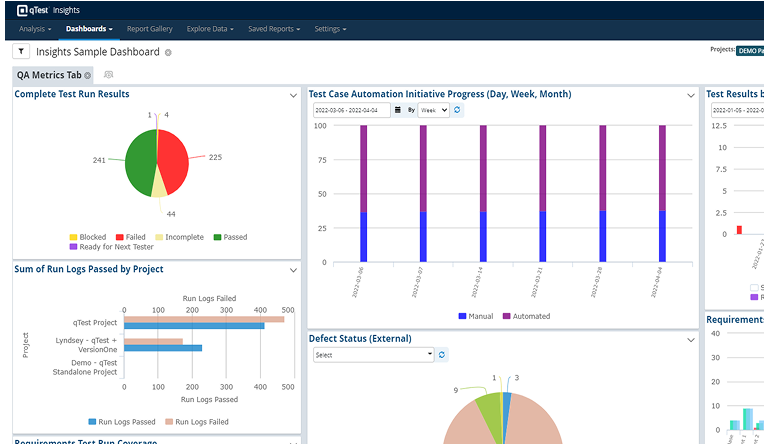Open Insights Sample Dashboard settings gear
Image resolution: width=764 pixels, height=444 pixels.
point(168,52)
